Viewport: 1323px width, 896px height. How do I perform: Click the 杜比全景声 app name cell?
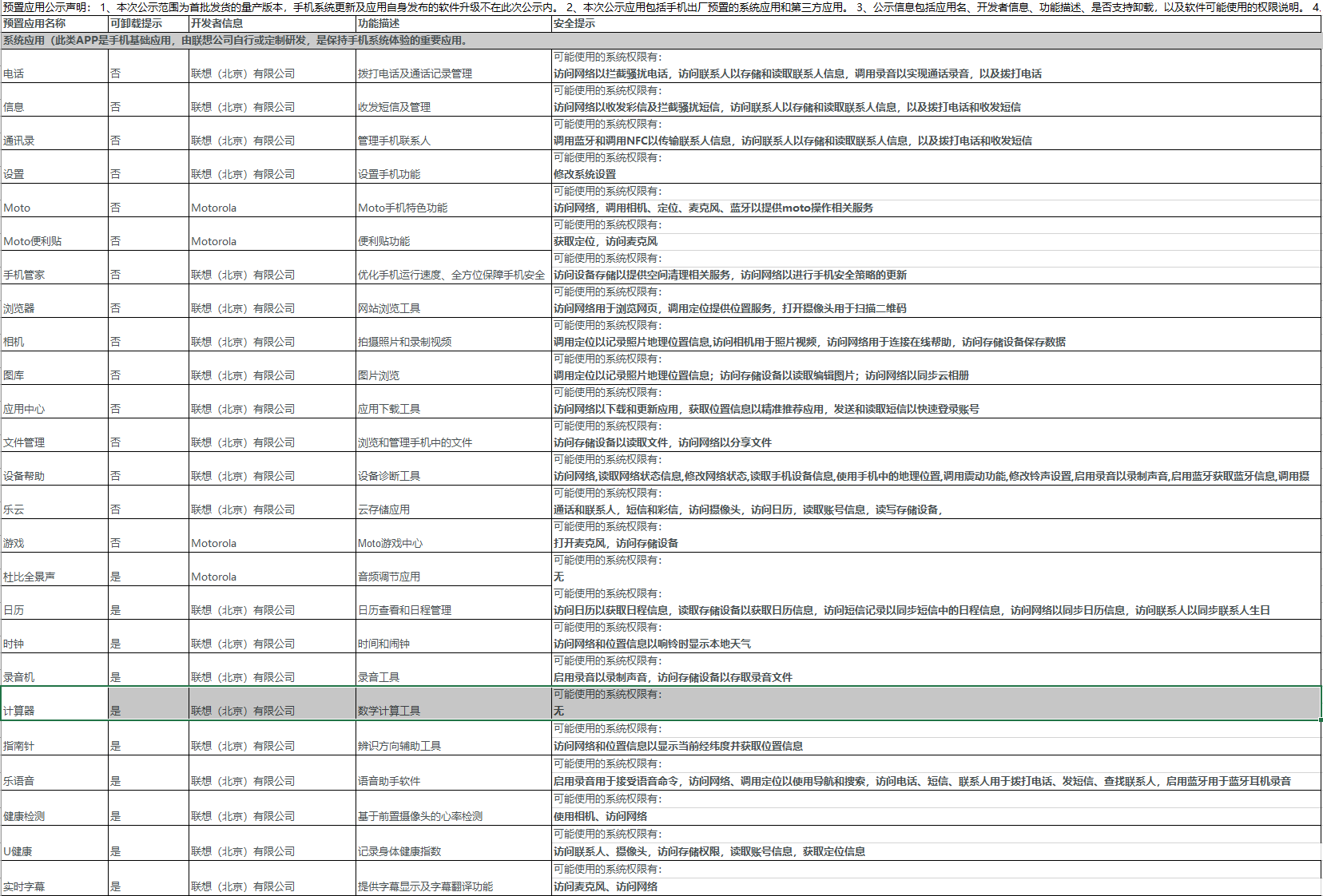[x=54, y=569]
